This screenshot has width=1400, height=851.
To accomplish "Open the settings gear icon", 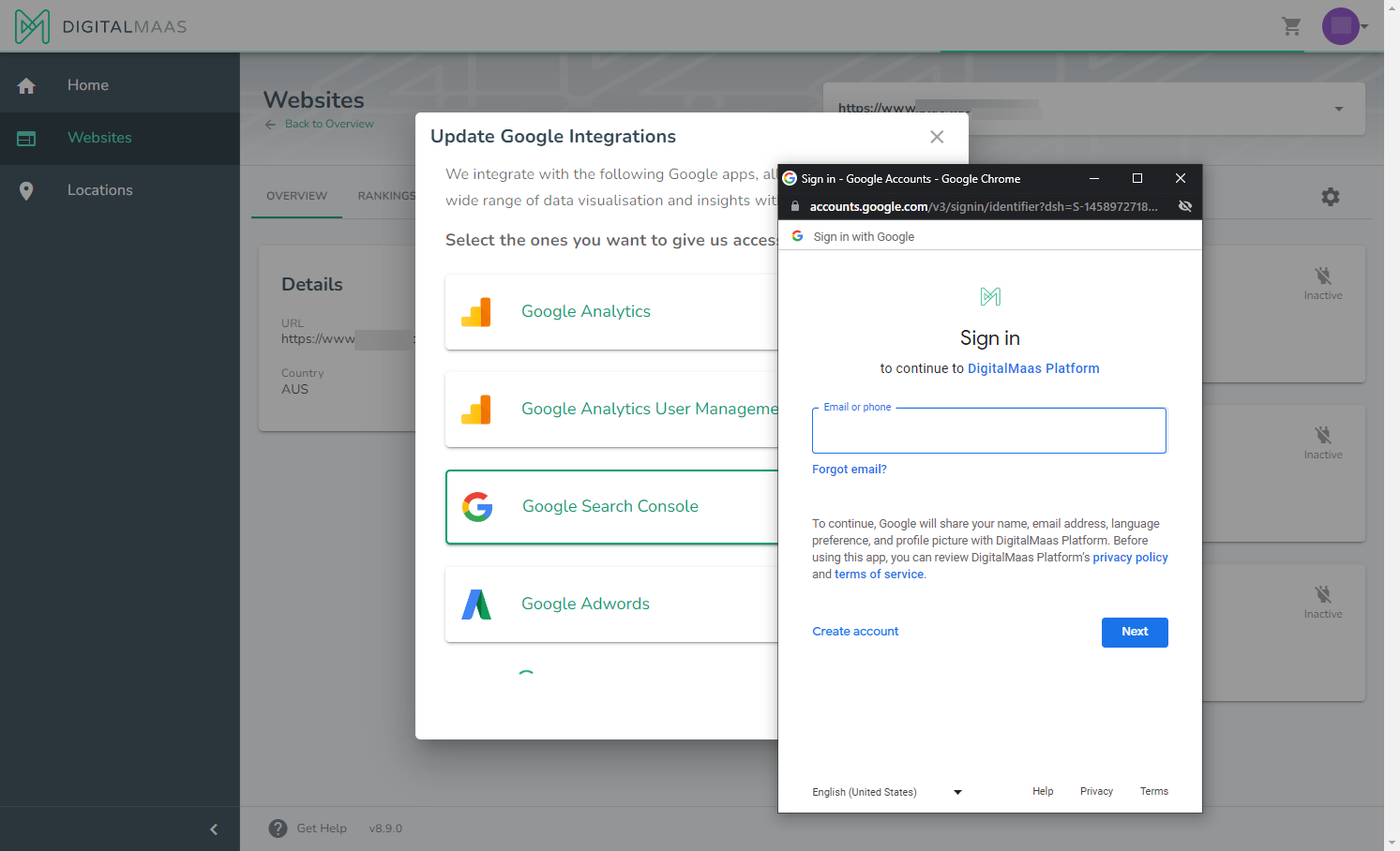I will click(1331, 197).
